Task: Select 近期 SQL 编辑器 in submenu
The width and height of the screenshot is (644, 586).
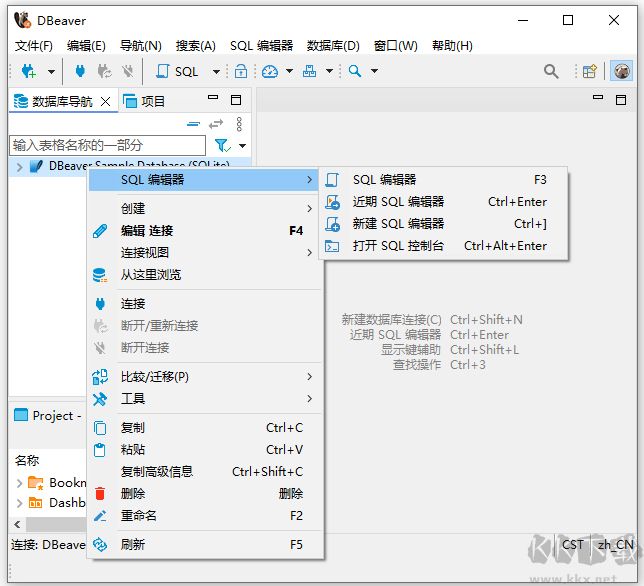Action: click(444, 202)
